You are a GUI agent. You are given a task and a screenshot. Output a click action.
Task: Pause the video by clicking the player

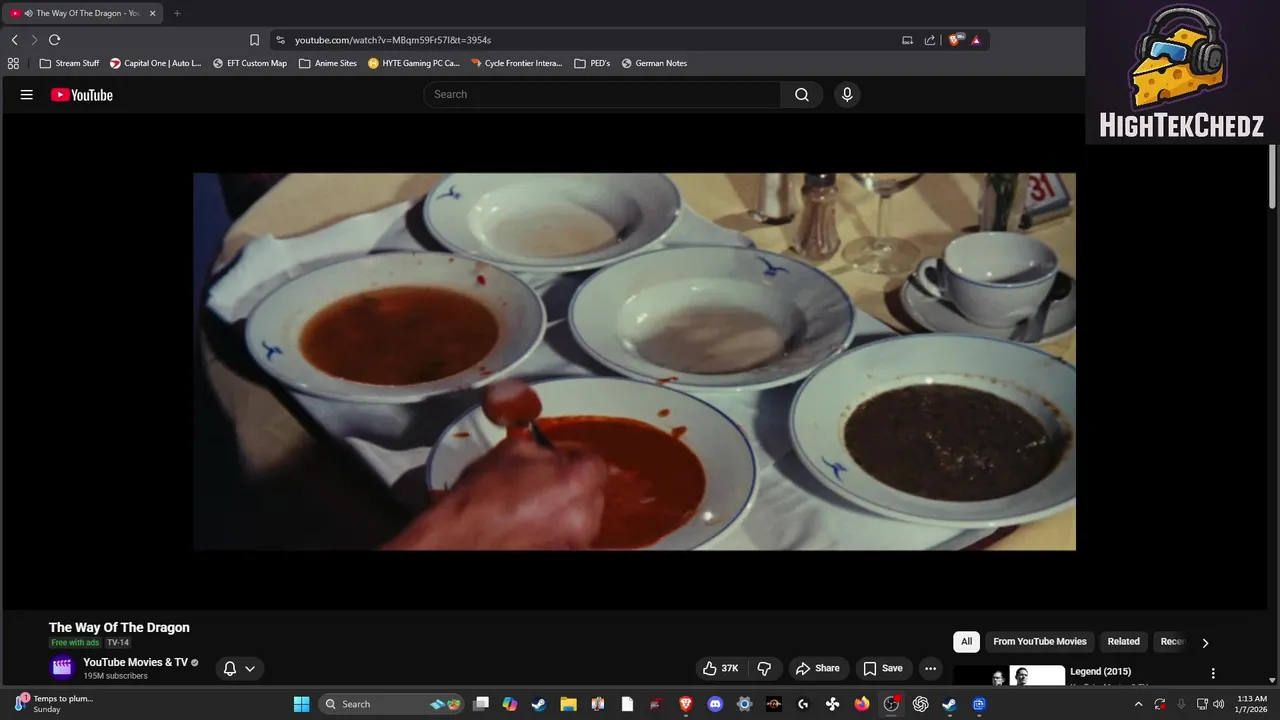pos(634,361)
